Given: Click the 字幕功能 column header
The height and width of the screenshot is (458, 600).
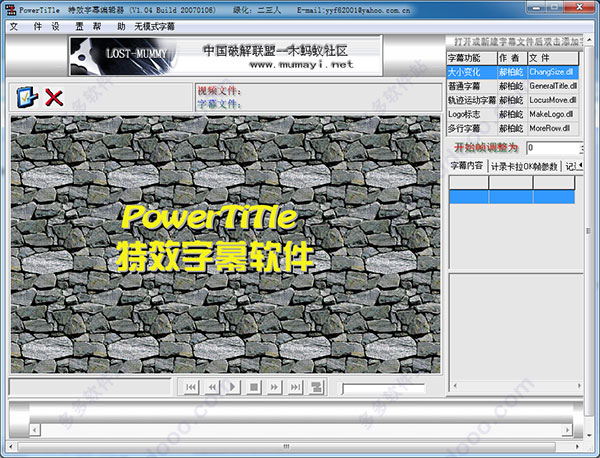Looking at the screenshot, I should 472,58.
